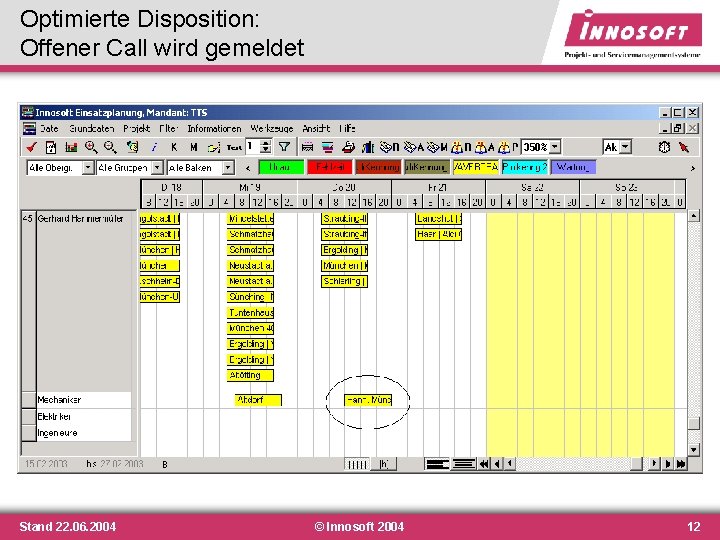The image size is (720, 540).
Task: Expand the Alle Gruppen combo box
Action: click(158, 168)
